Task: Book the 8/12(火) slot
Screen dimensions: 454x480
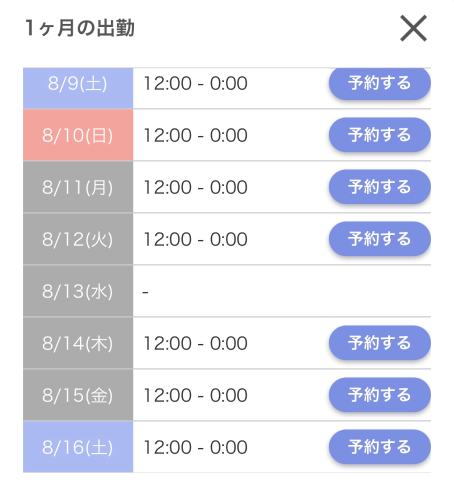Action: [x=380, y=239]
